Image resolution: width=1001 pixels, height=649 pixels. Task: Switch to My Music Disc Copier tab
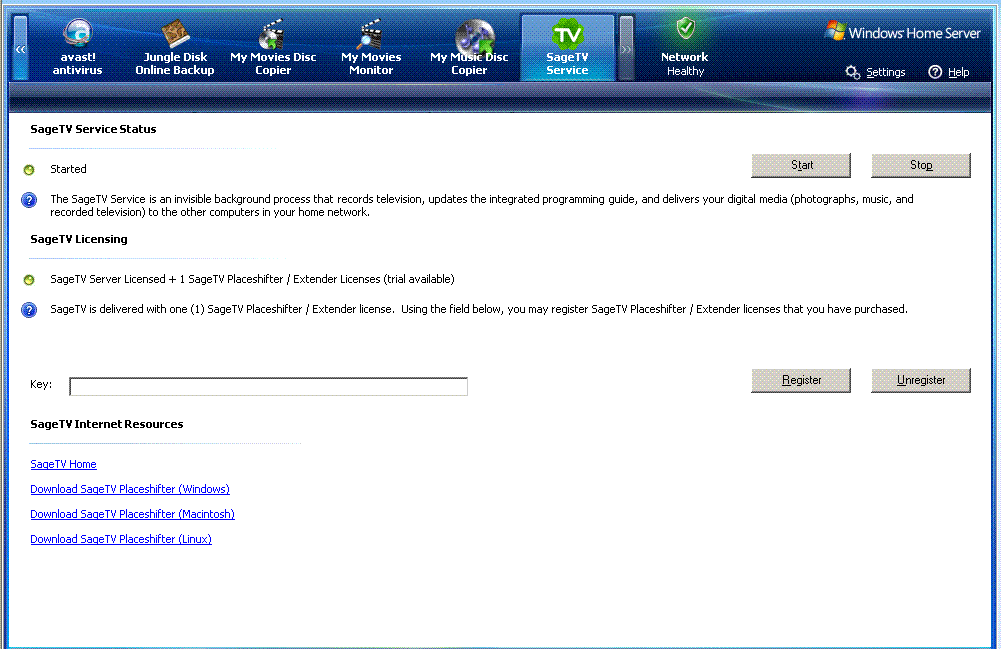tap(469, 48)
